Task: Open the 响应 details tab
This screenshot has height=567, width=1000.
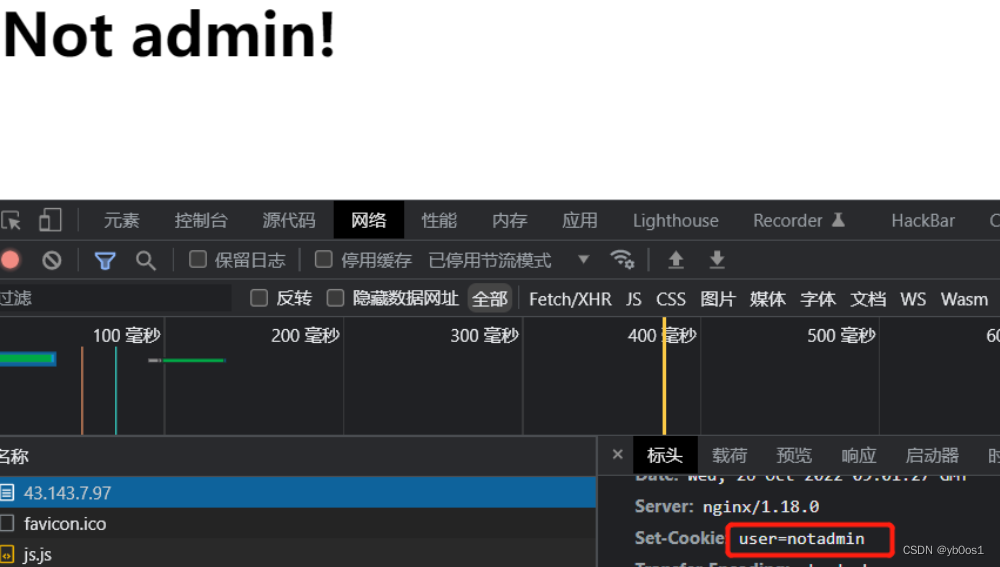Action: click(x=858, y=455)
